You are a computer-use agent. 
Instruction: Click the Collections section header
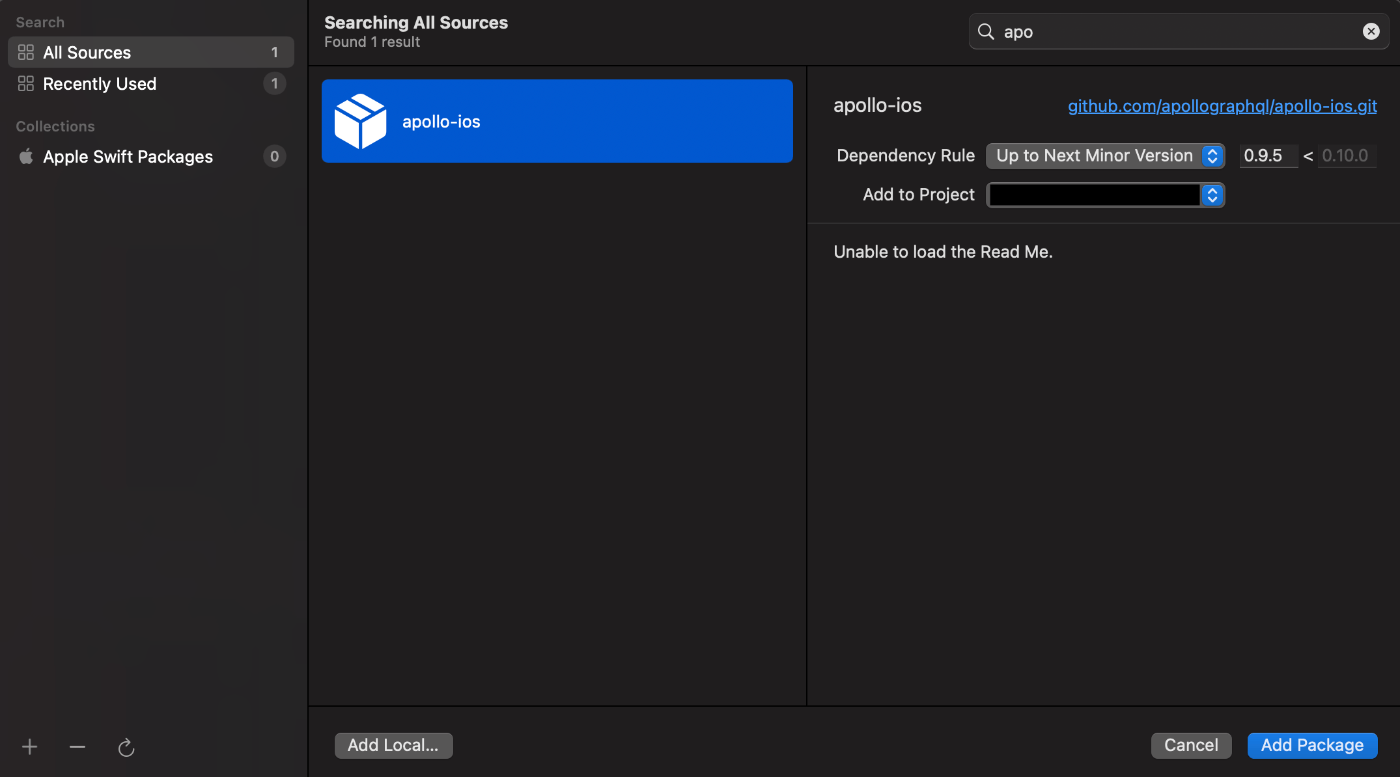55,126
